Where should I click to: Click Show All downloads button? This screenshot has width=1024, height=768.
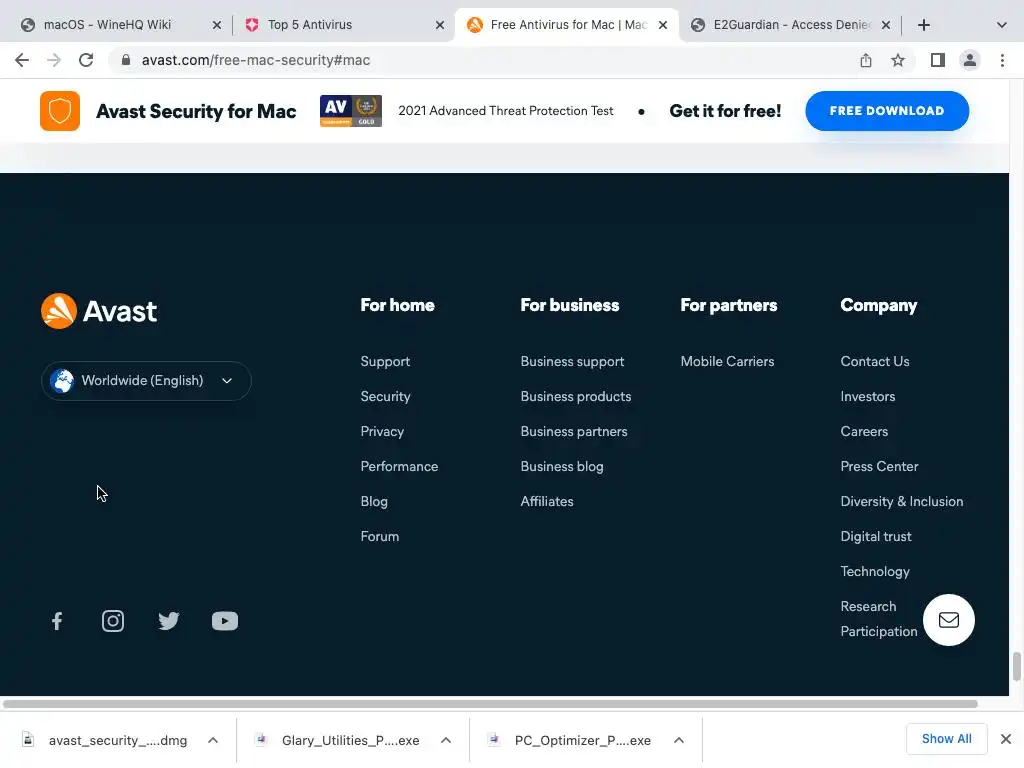pos(946,739)
